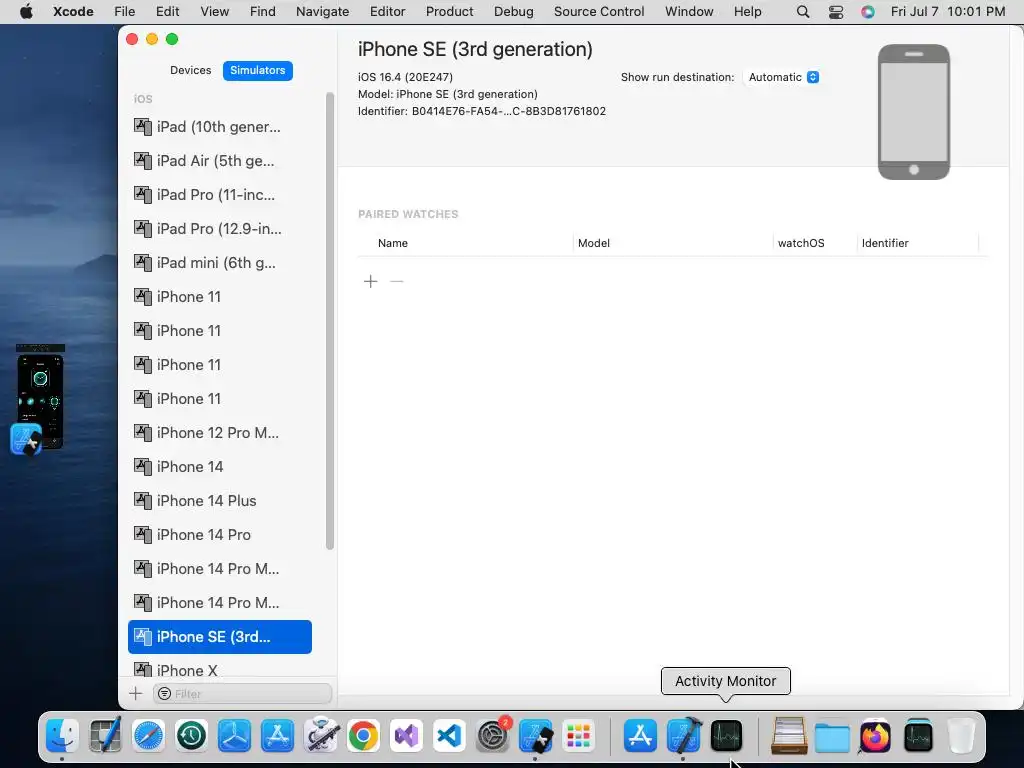This screenshot has height=768, width=1024.
Task: Click the Identifier B0414E76-FA54 text
Action: click(x=482, y=111)
